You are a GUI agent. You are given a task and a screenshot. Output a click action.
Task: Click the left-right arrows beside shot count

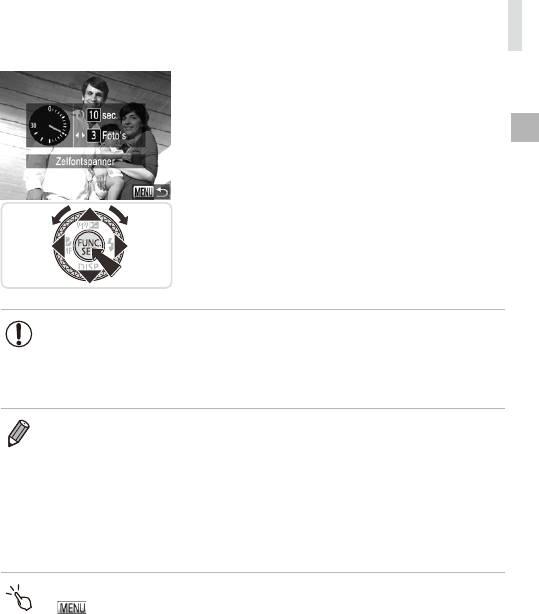click(80, 135)
